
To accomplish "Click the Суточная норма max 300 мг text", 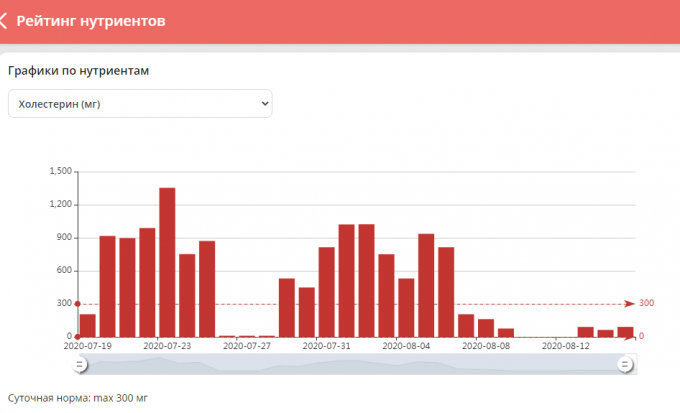I will [78, 398].
